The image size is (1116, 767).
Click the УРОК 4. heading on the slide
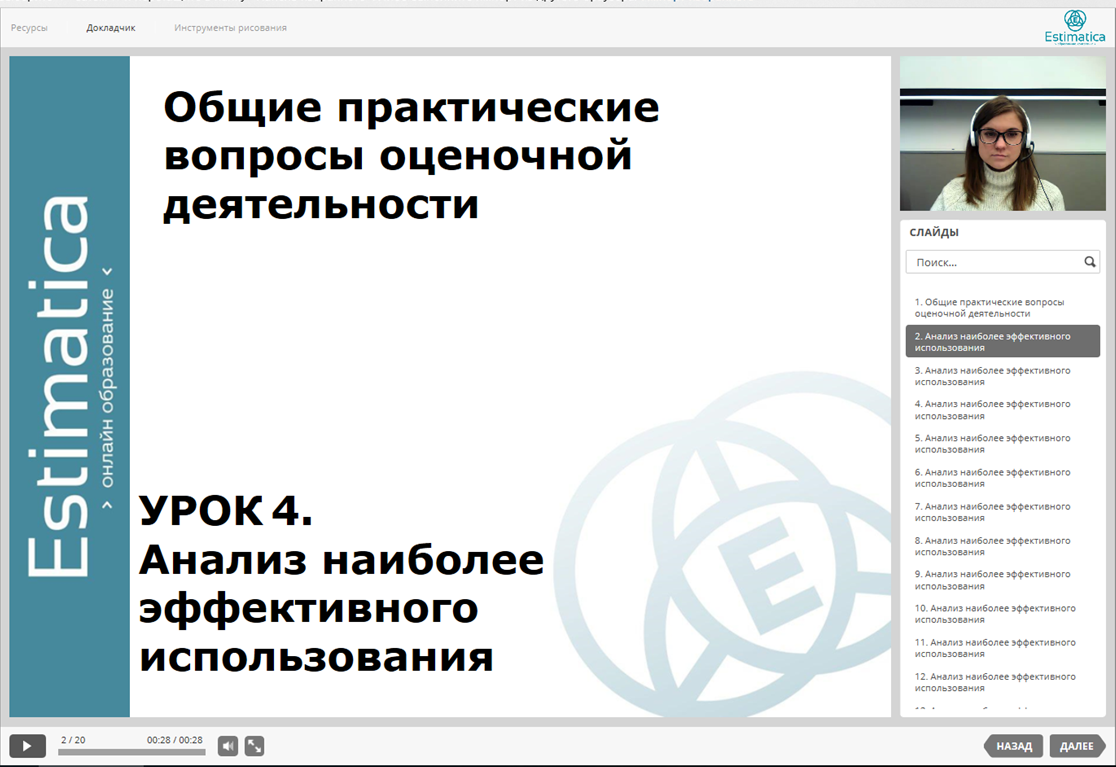coord(226,511)
